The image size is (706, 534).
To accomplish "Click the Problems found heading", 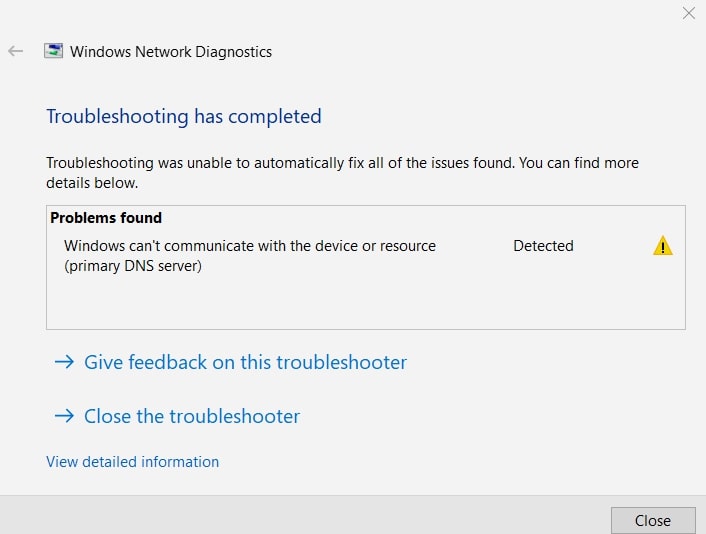I will (x=106, y=218).
